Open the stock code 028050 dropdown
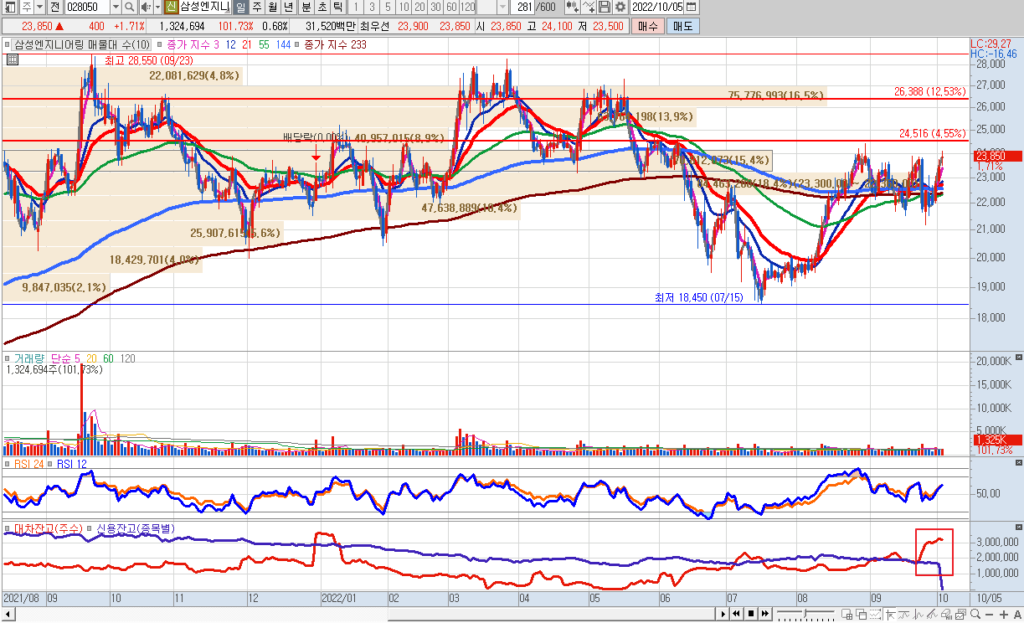The image size is (1024, 623). pyautogui.click(x=115, y=7)
